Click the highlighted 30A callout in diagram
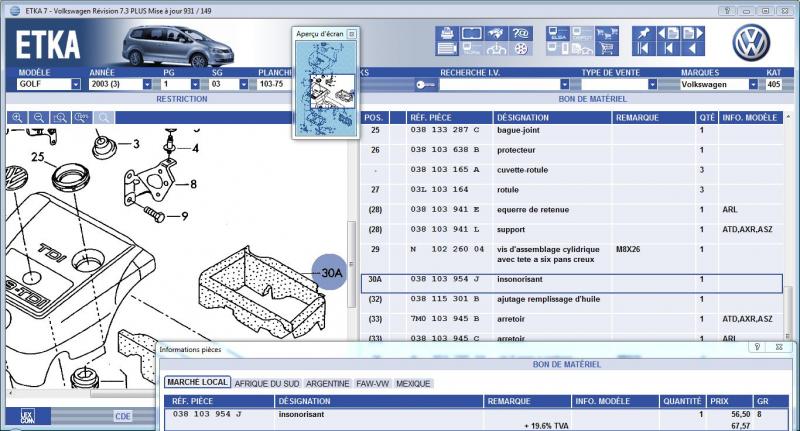The image size is (800, 431). click(330, 272)
